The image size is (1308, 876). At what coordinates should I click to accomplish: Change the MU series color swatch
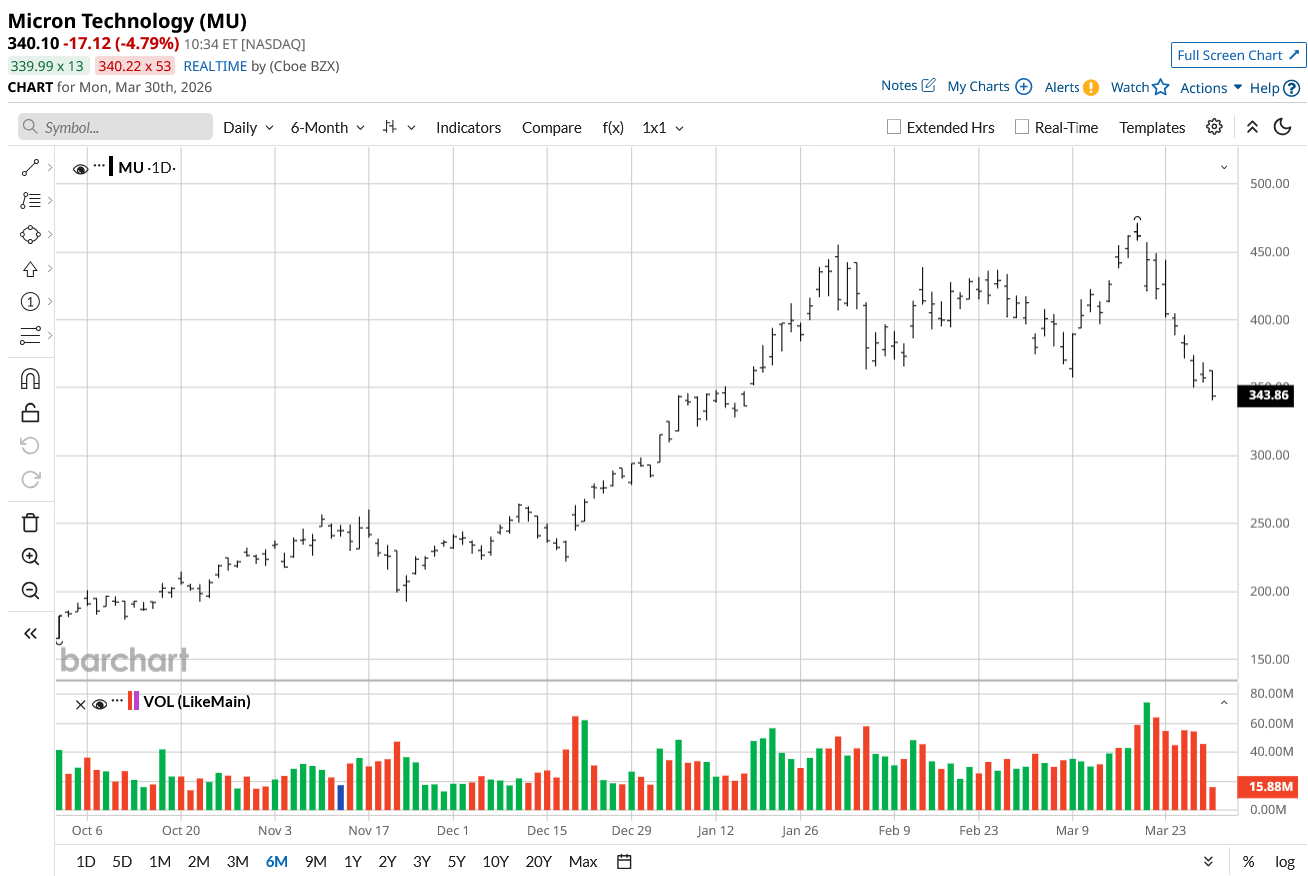111,167
